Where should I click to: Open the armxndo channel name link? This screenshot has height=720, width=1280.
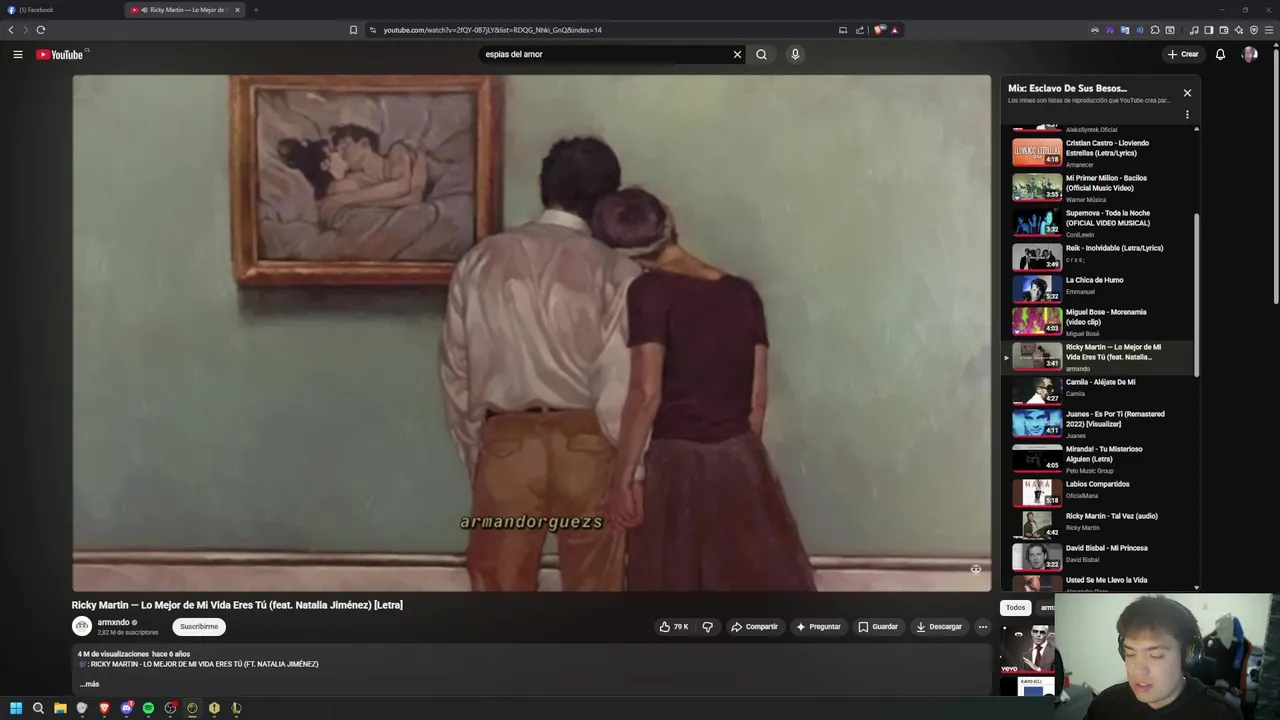pyautogui.click(x=113, y=622)
